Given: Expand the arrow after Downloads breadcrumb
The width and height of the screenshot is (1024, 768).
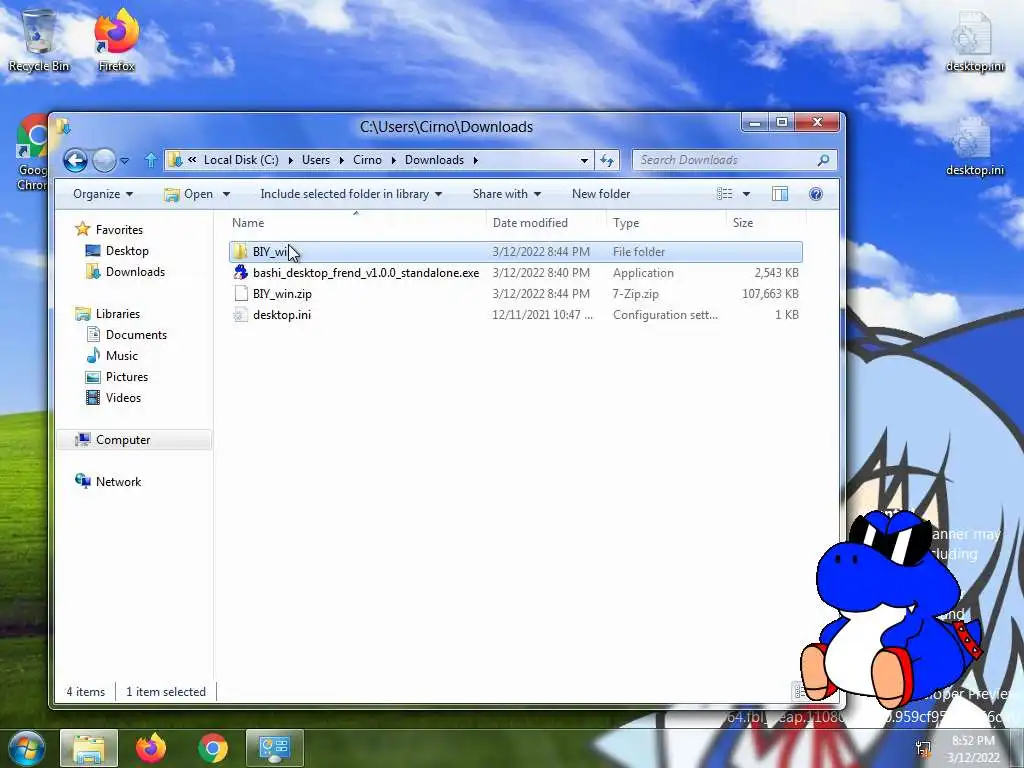Looking at the screenshot, I should [475, 160].
